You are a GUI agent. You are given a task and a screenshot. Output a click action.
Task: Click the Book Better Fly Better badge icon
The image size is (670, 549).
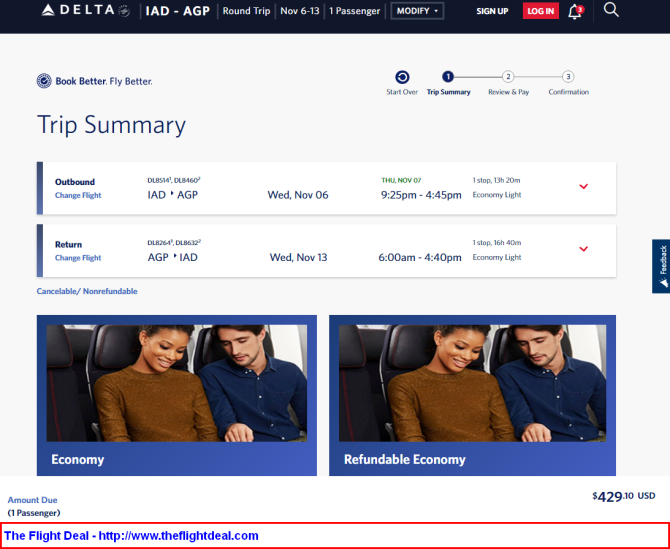(x=44, y=81)
